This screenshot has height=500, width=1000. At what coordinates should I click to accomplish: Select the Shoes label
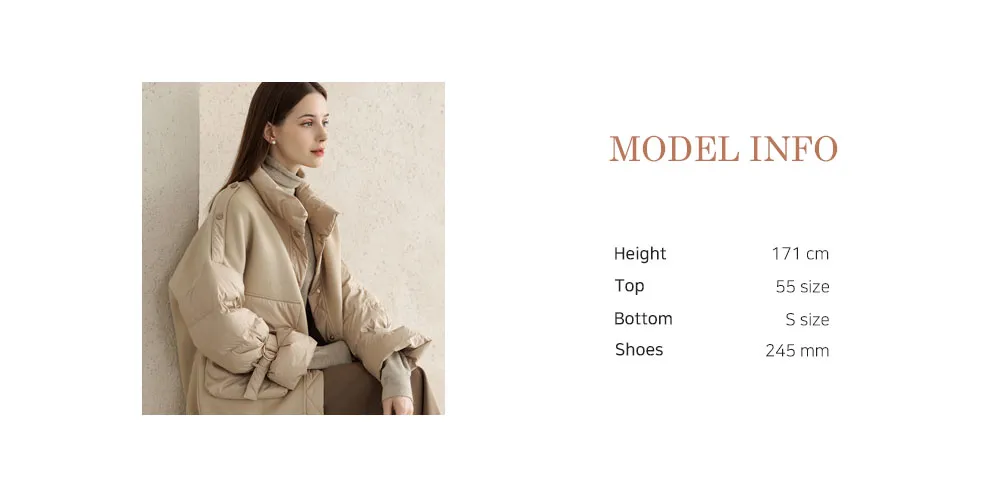point(639,349)
